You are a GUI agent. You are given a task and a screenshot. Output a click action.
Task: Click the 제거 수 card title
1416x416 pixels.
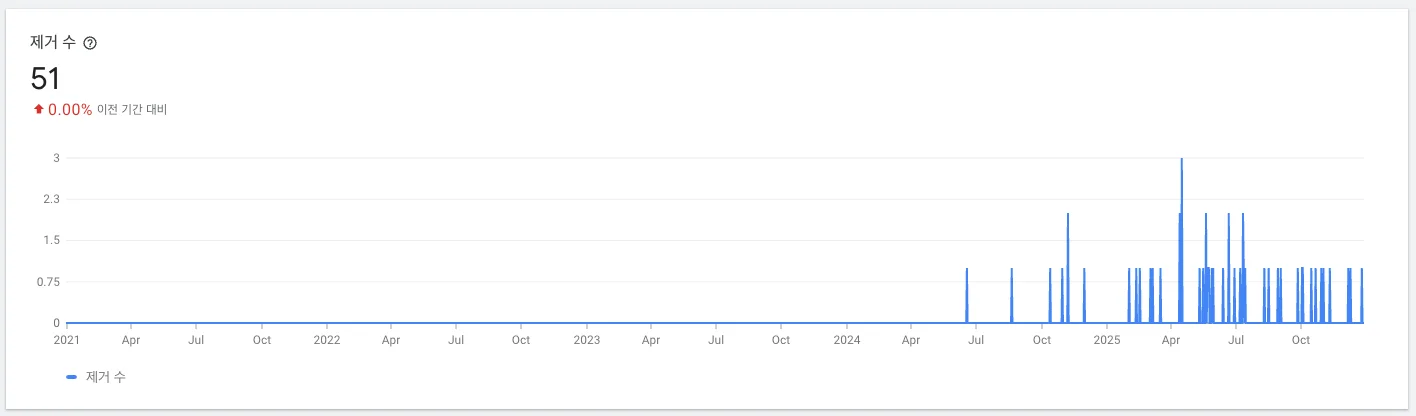pos(54,43)
